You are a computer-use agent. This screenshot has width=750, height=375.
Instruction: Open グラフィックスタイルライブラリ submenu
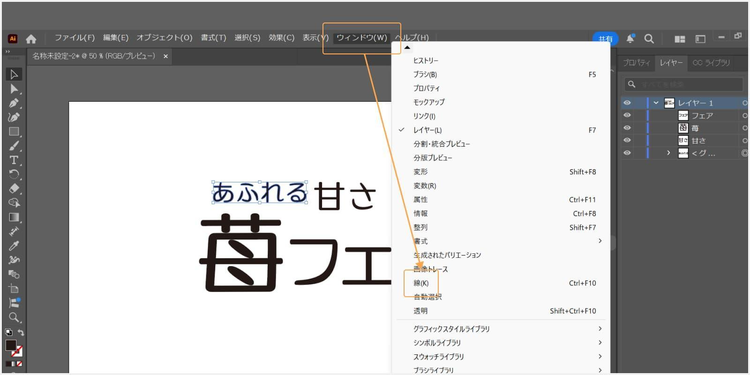tap(501, 329)
